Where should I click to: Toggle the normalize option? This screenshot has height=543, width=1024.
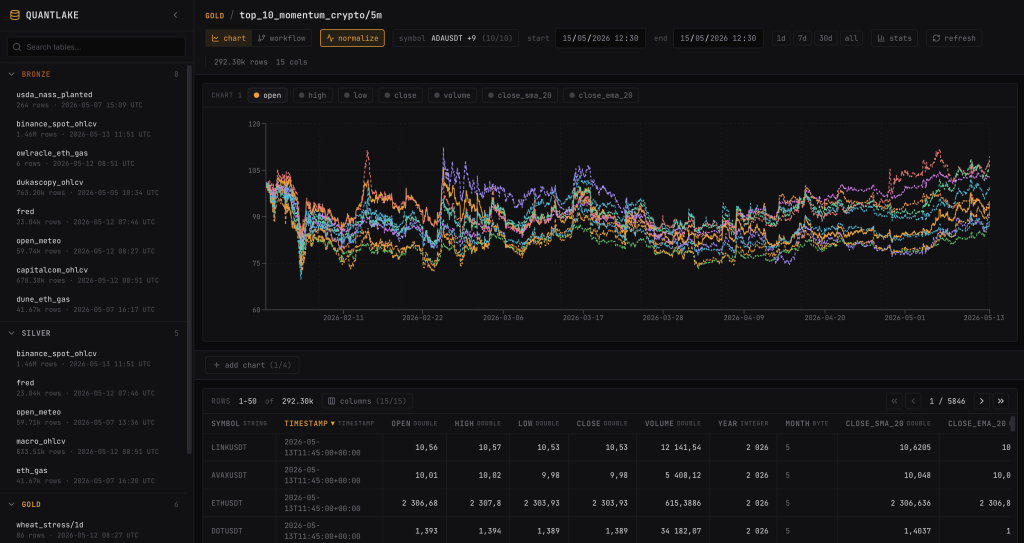click(x=352, y=38)
